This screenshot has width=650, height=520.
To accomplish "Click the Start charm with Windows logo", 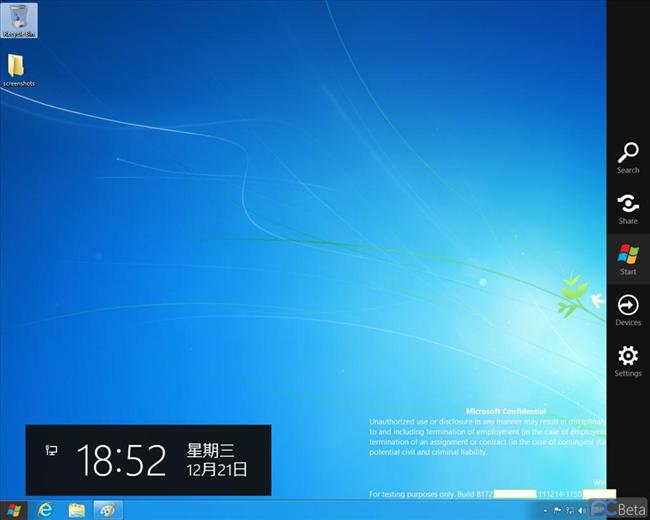I will click(628, 259).
